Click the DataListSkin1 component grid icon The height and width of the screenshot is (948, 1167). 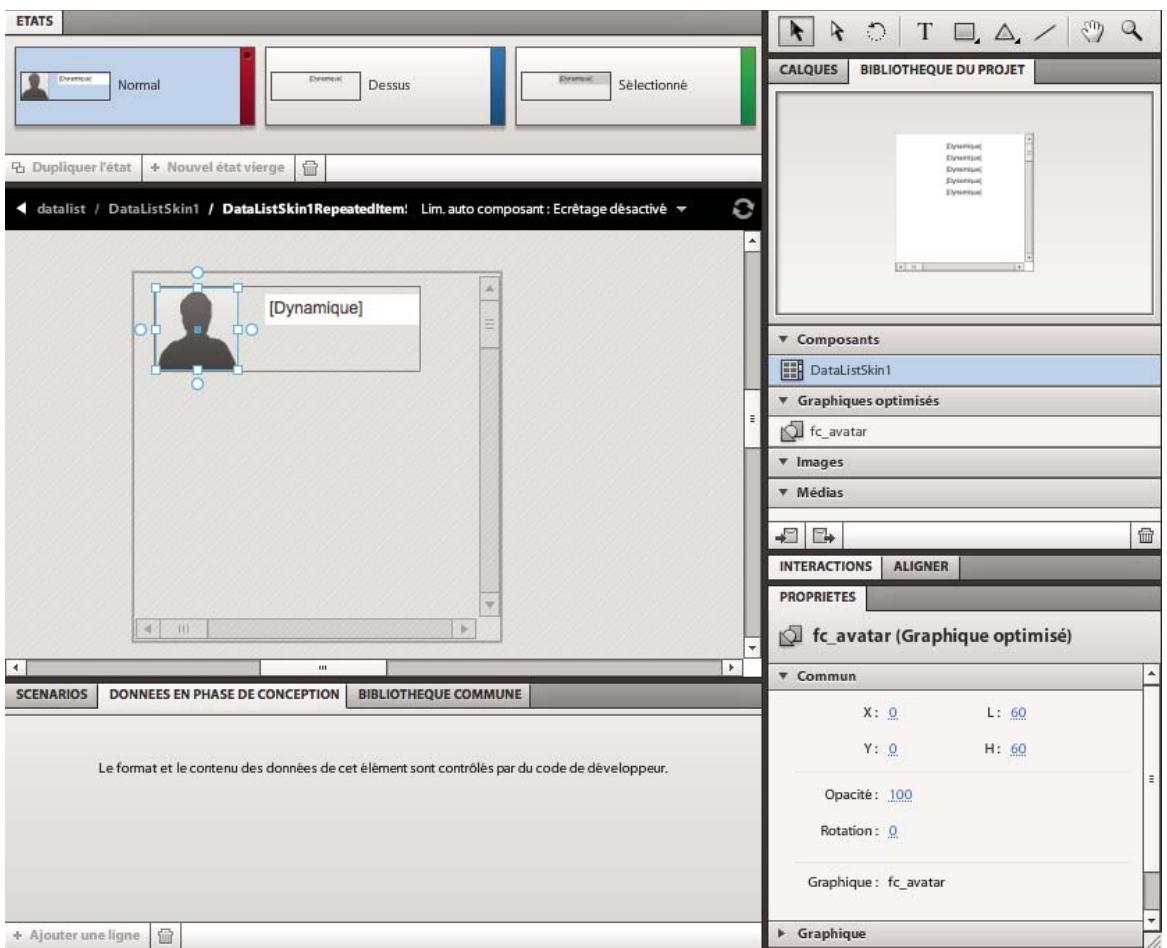(791, 370)
